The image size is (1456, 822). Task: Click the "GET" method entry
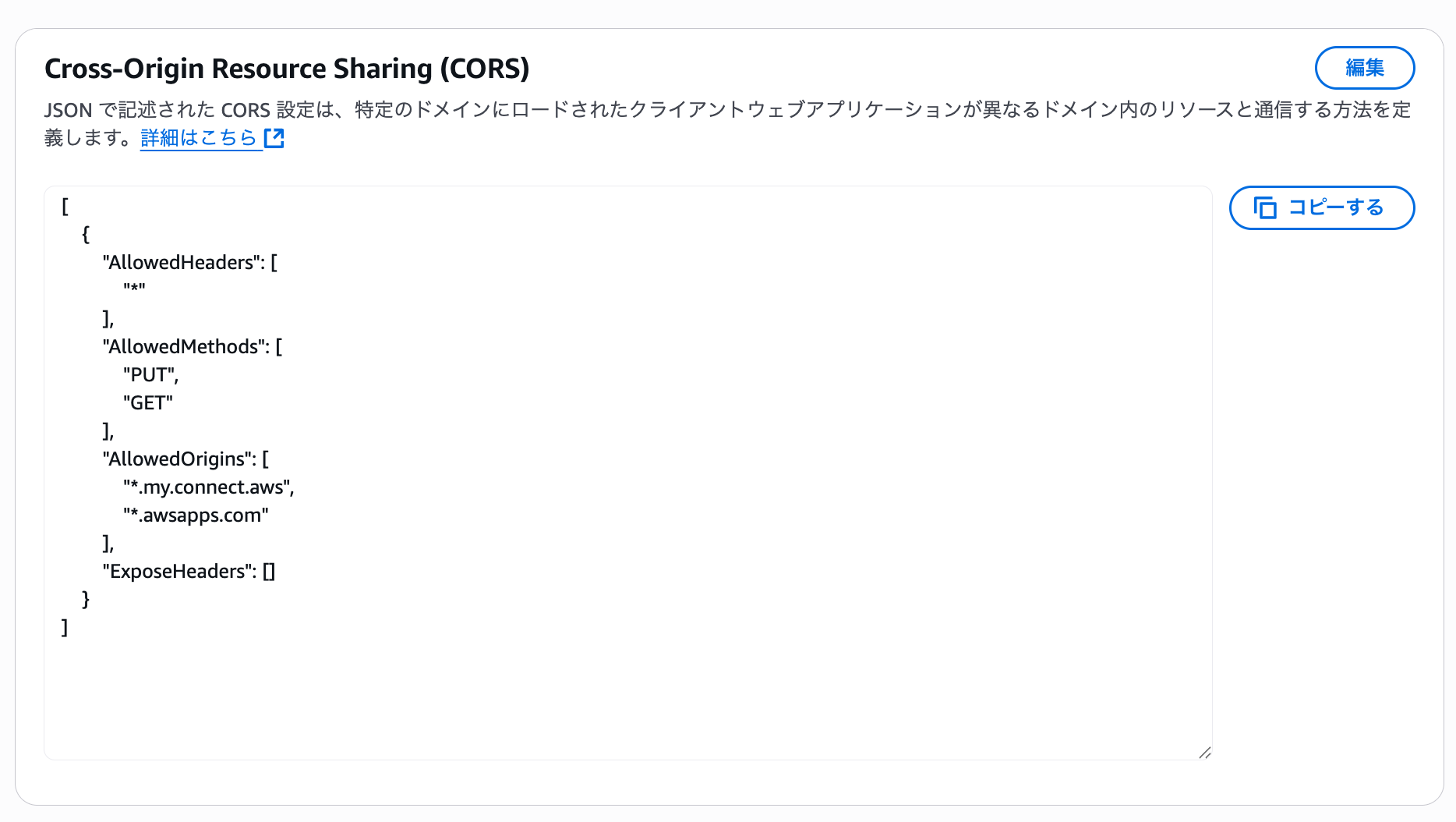click(x=147, y=403)
